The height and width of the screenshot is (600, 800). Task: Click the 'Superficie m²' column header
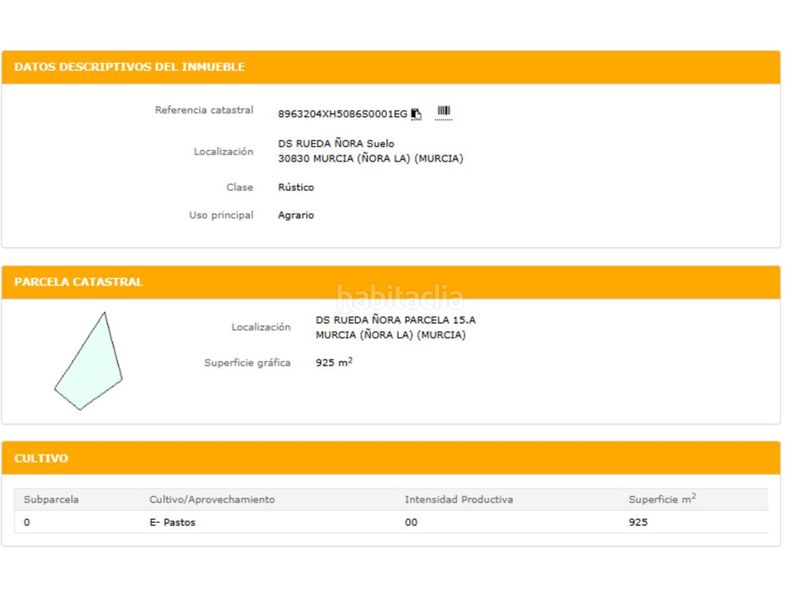point(662,499)
